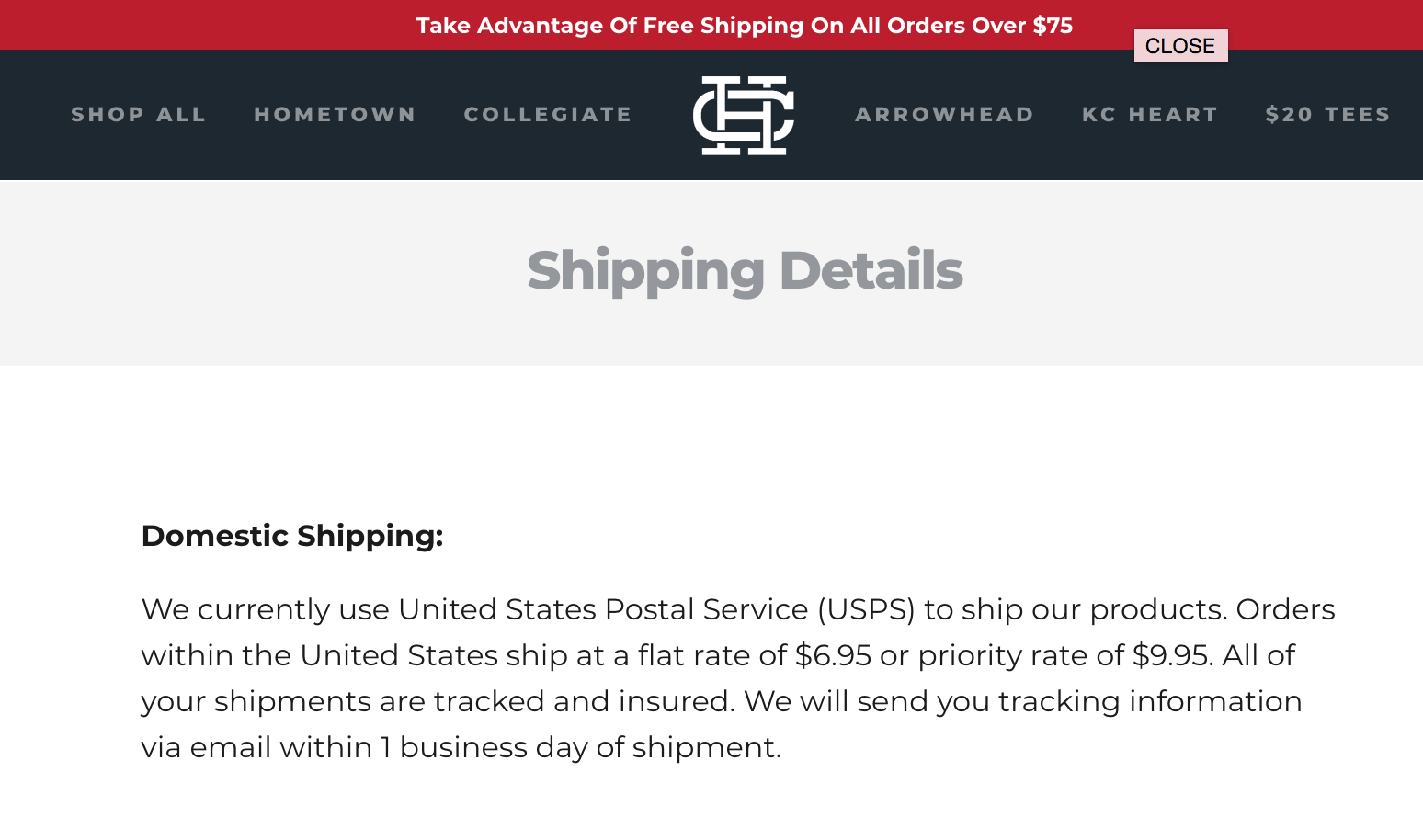Dismiss the banner with the CLOSE button

(1180, 45)
